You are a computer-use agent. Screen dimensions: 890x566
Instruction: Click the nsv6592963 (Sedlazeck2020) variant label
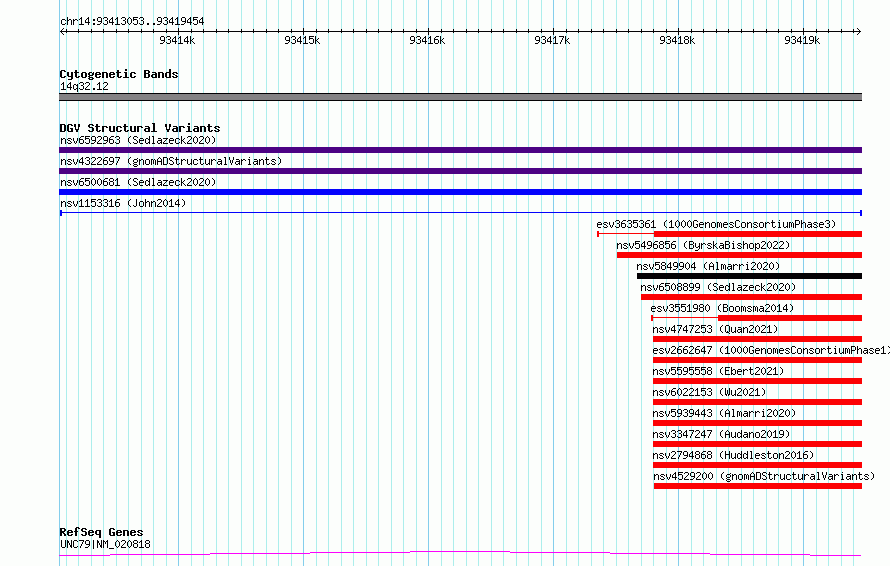click(x=138, y=140)
